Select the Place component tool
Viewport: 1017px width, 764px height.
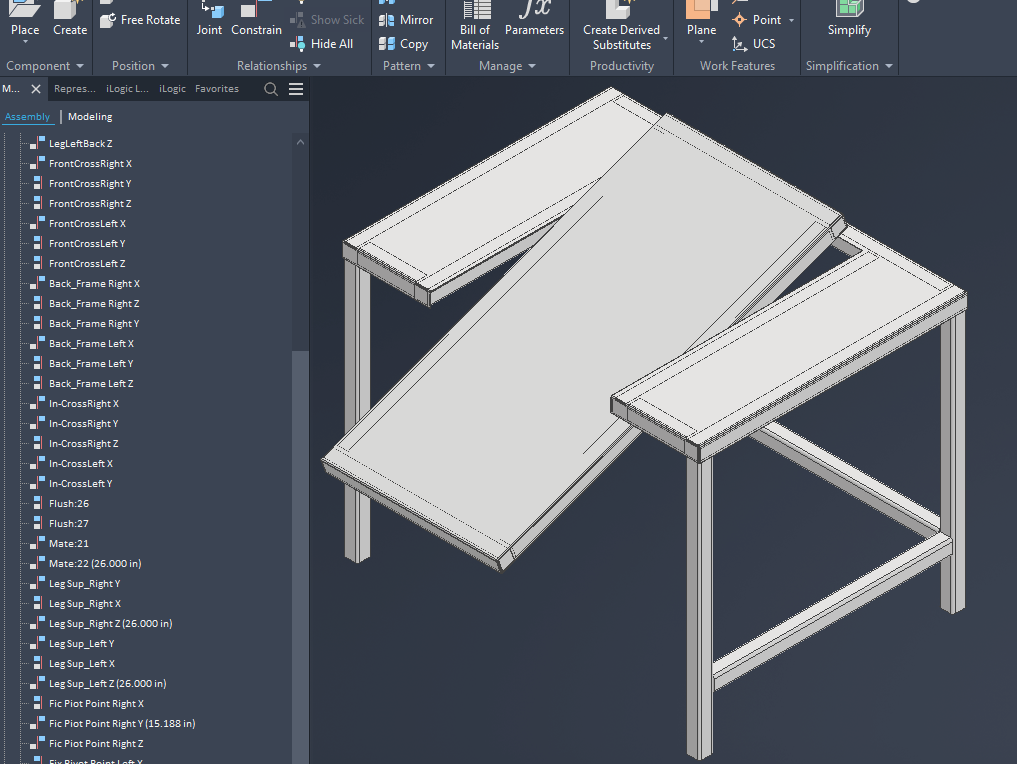[24, 22]
